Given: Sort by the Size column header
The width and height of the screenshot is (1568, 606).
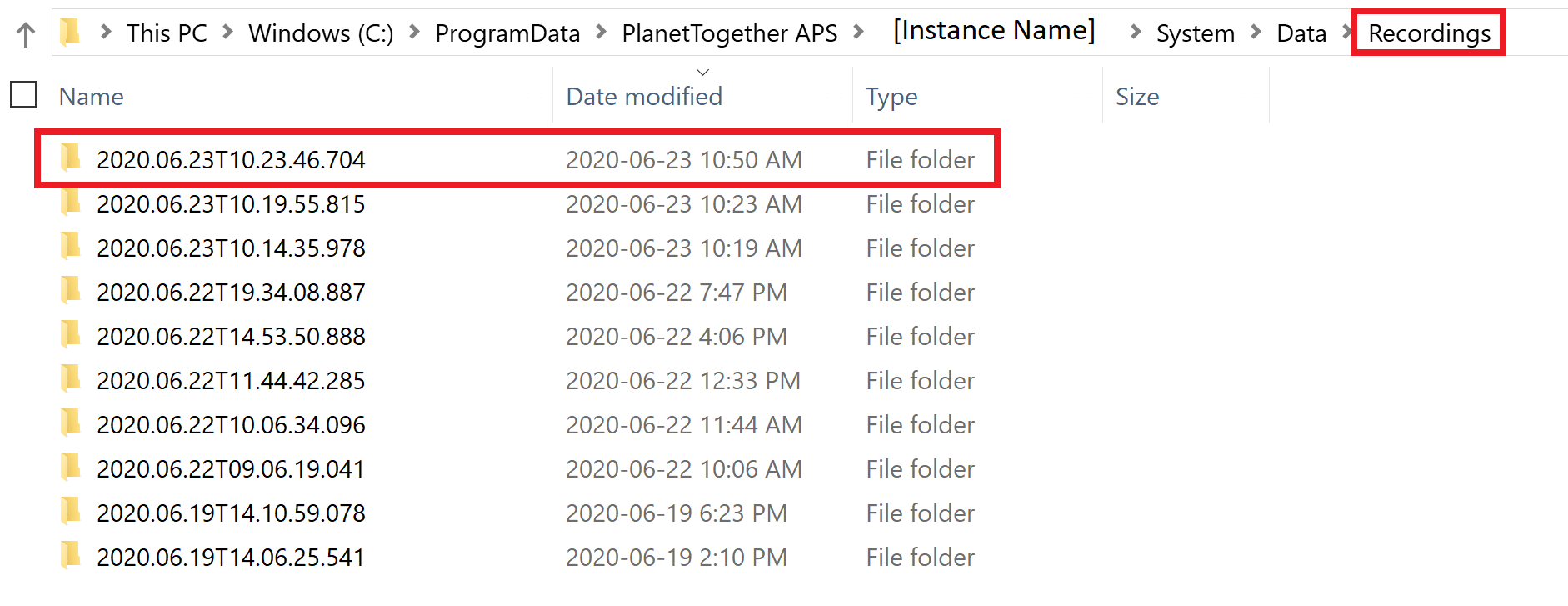Looking at the screenshot, I should pyautogui.click(x=1137, y=97).
